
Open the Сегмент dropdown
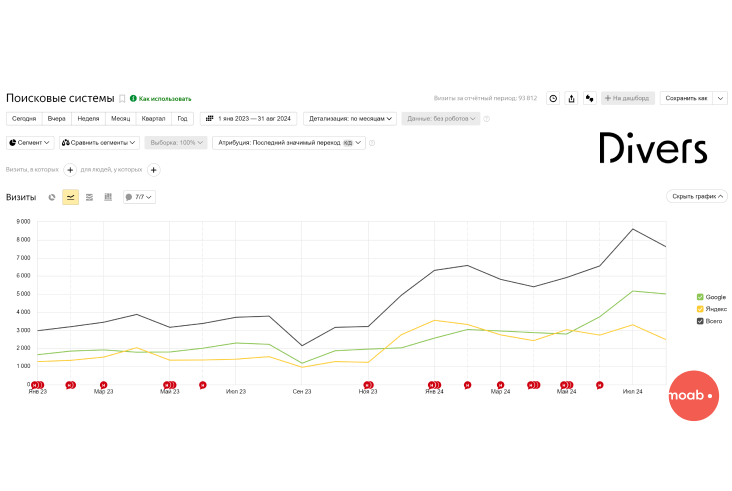click(30, 142)
